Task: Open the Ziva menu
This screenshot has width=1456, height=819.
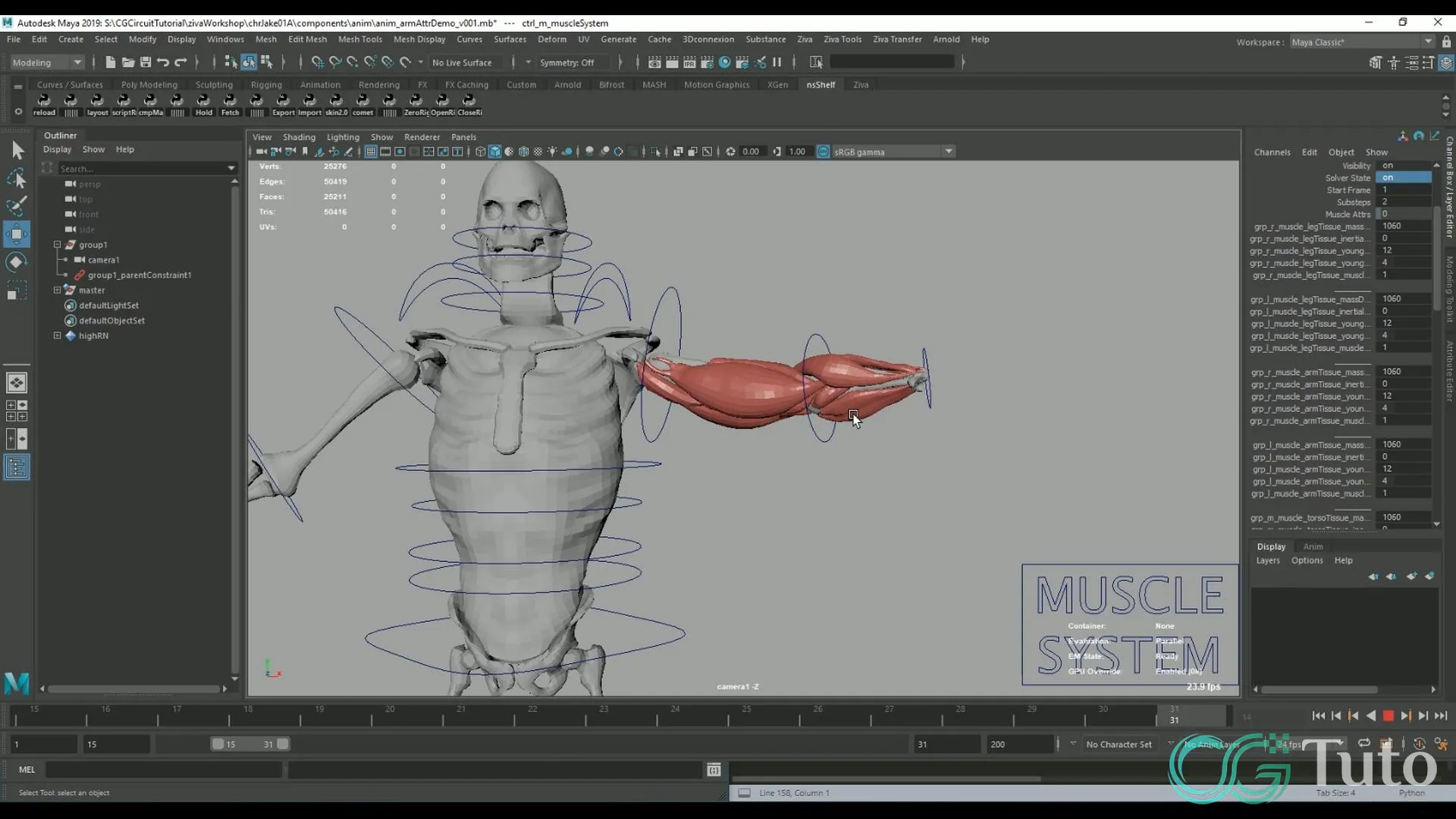Action: 805,39
